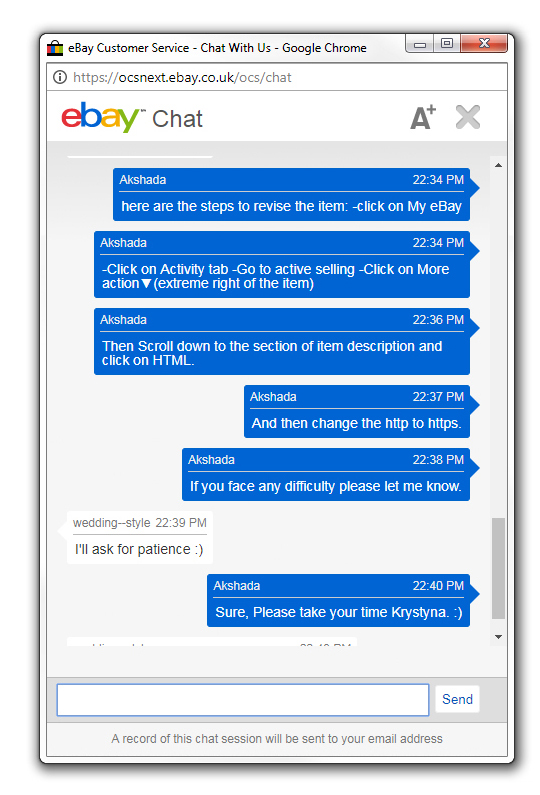Viewport: 540px width, 795px height.
Task: Minimize the Chrome chat window
Action: (419, 44)
